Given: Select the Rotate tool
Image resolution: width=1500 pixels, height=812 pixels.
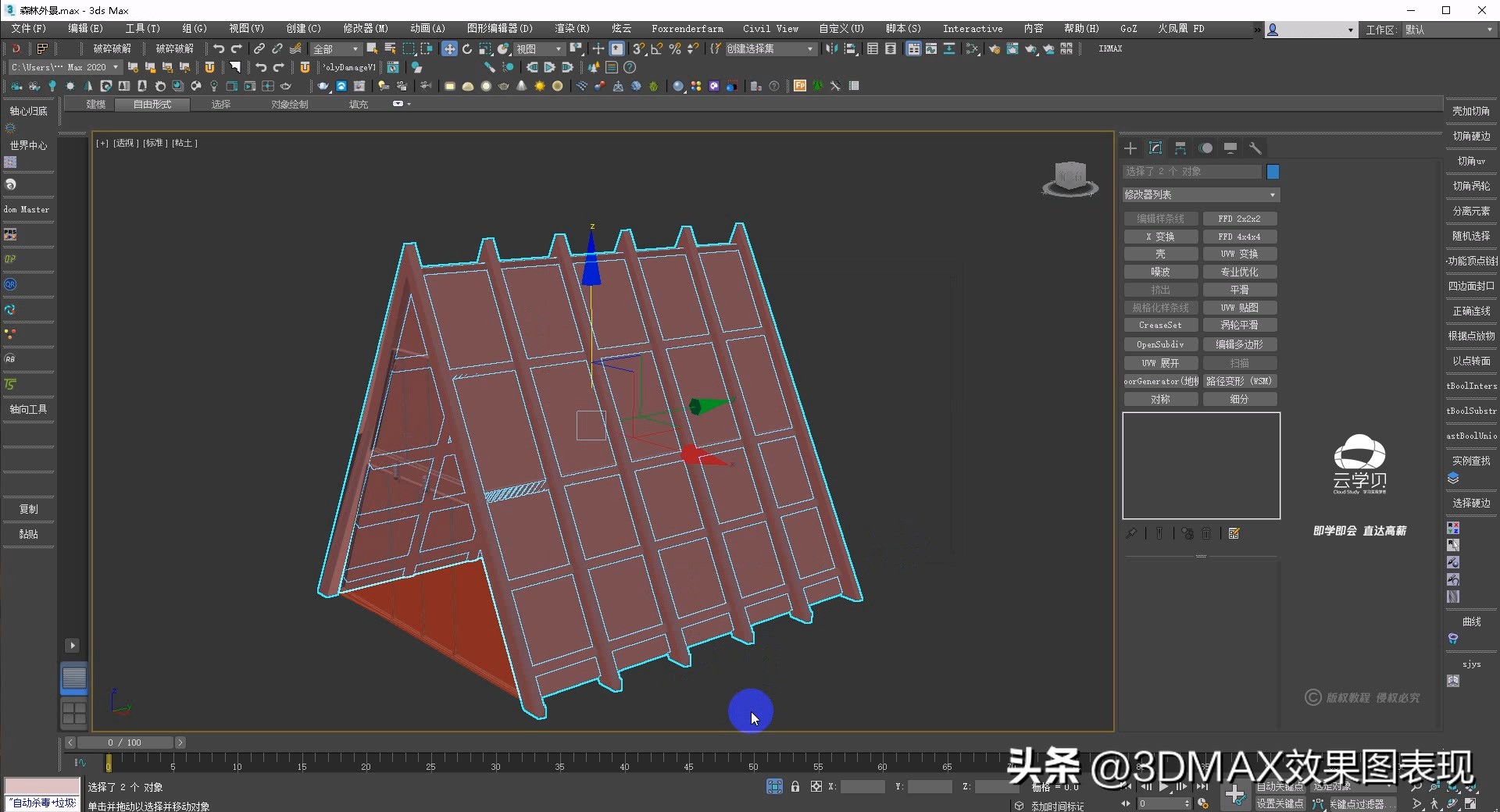Looking at the screenshot, I should pos(467,48).
